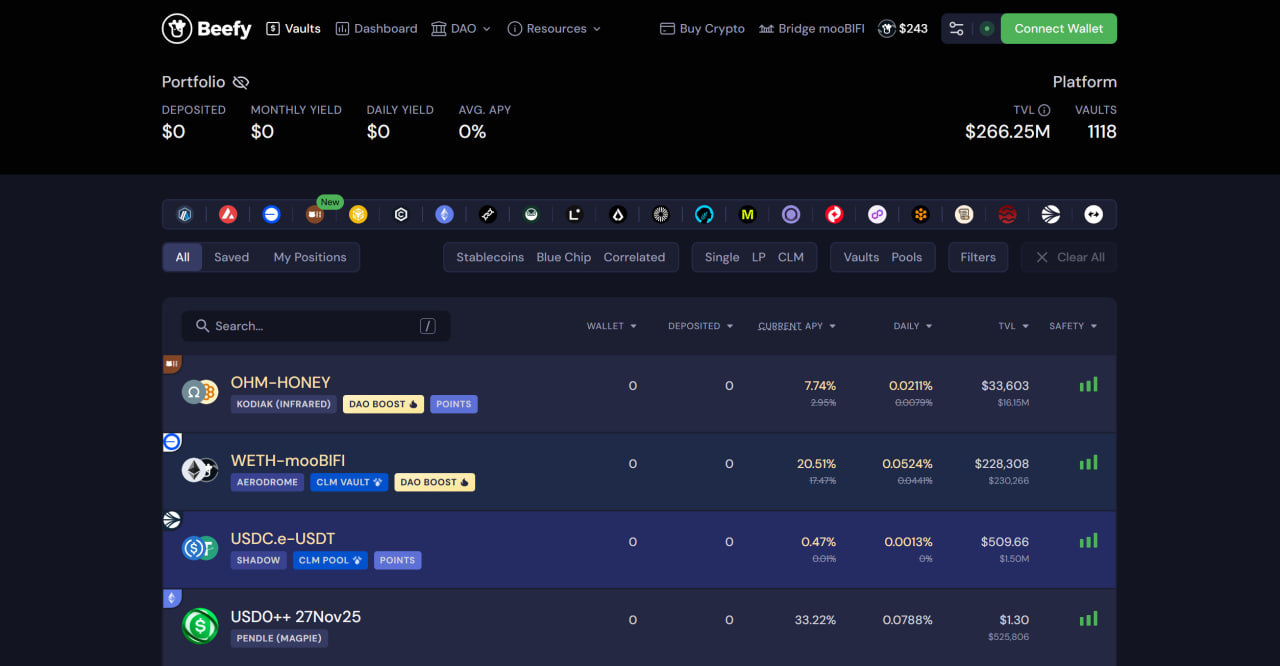1280x666 pixels.
Task: Open the Dashboard page
Action: coord(376,29)
